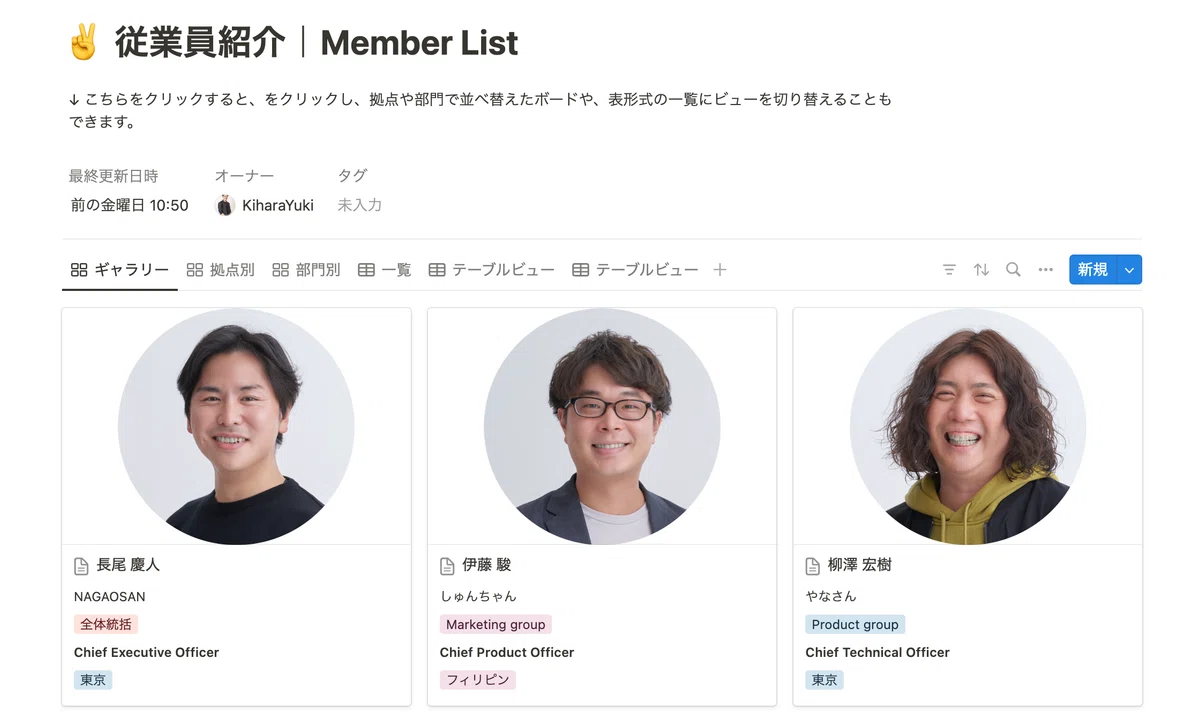This screenshot has height=718, width=1200.
Task: Expand the dropdown arrow next to 新規
Action: (x=1130, y=270)
